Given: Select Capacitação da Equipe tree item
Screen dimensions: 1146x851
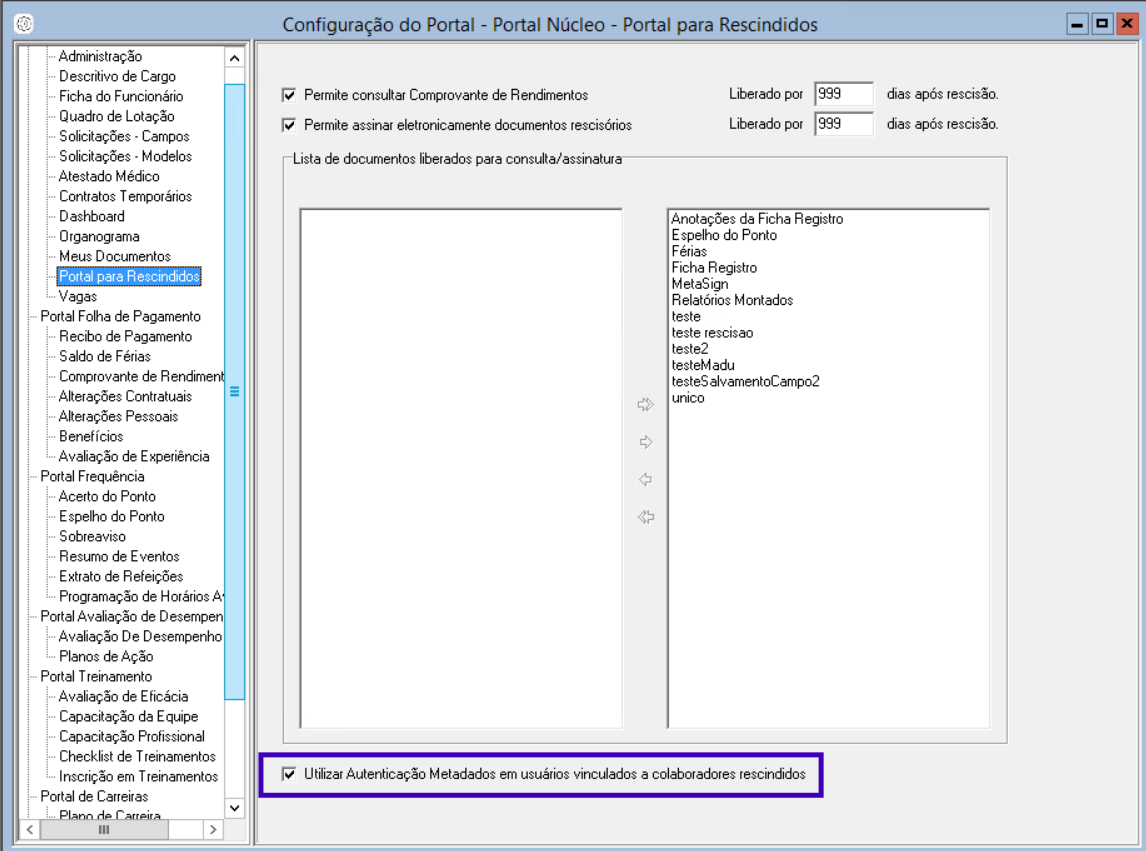Looking at the screenshot, I should pos(128,716).
